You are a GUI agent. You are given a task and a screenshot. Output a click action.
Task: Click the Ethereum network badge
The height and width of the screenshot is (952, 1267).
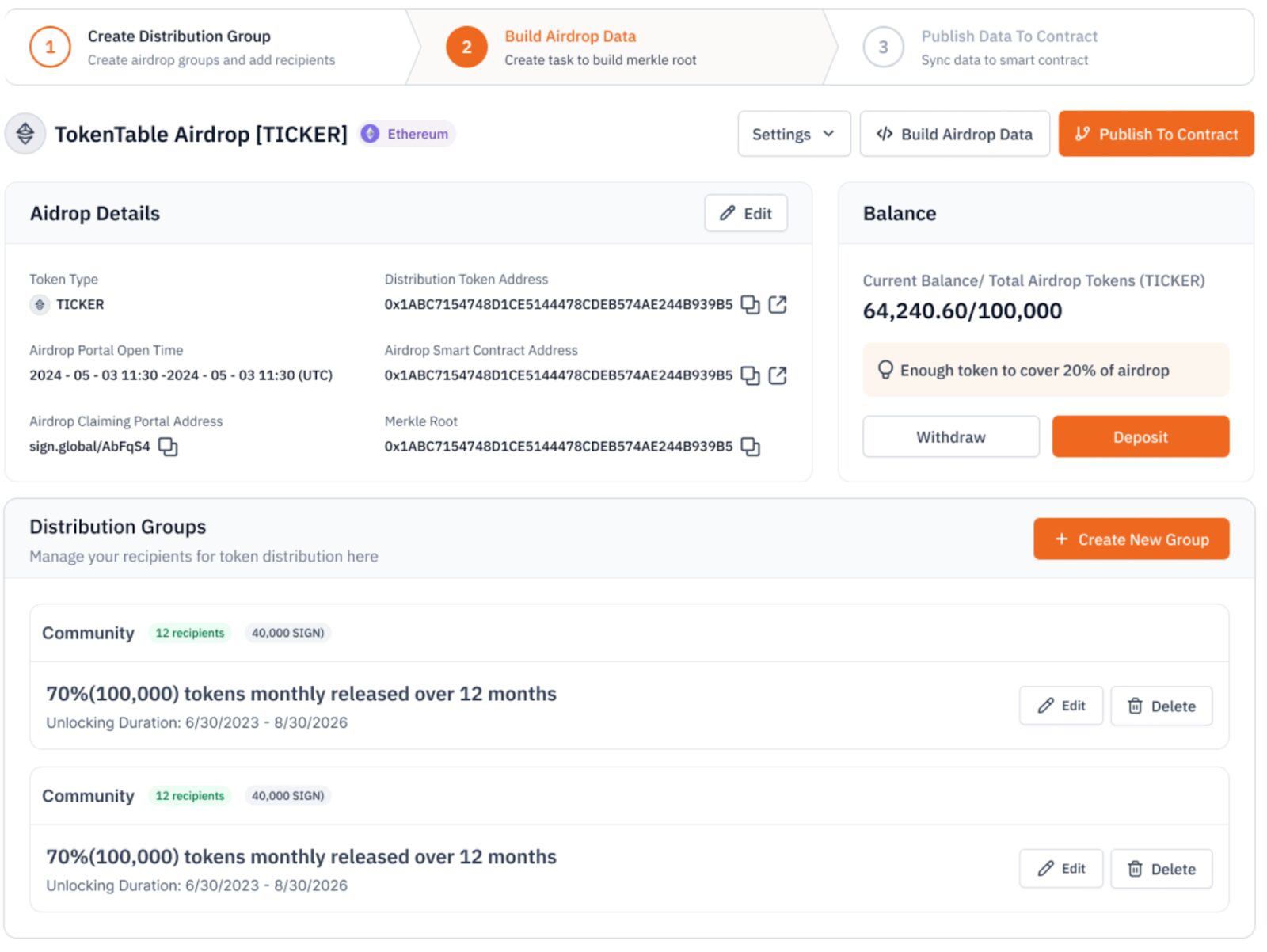pyautogui.click(x=407, y=134)
